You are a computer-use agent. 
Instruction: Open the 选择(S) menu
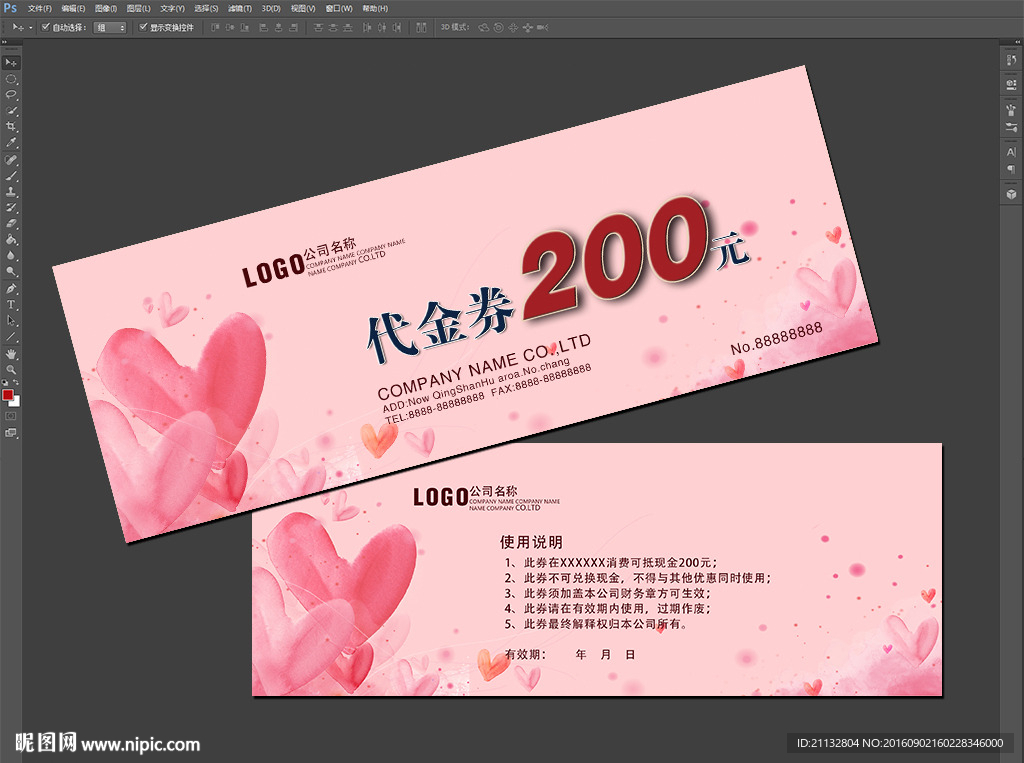206,8
